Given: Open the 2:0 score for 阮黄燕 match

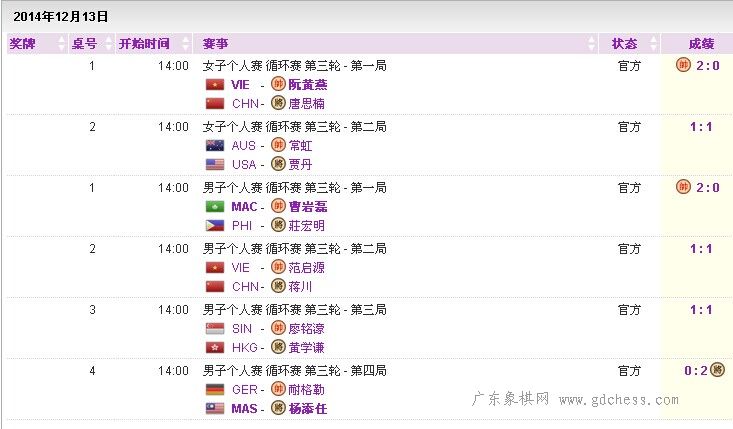Looking at the screenshot, I should coord(706,66).
